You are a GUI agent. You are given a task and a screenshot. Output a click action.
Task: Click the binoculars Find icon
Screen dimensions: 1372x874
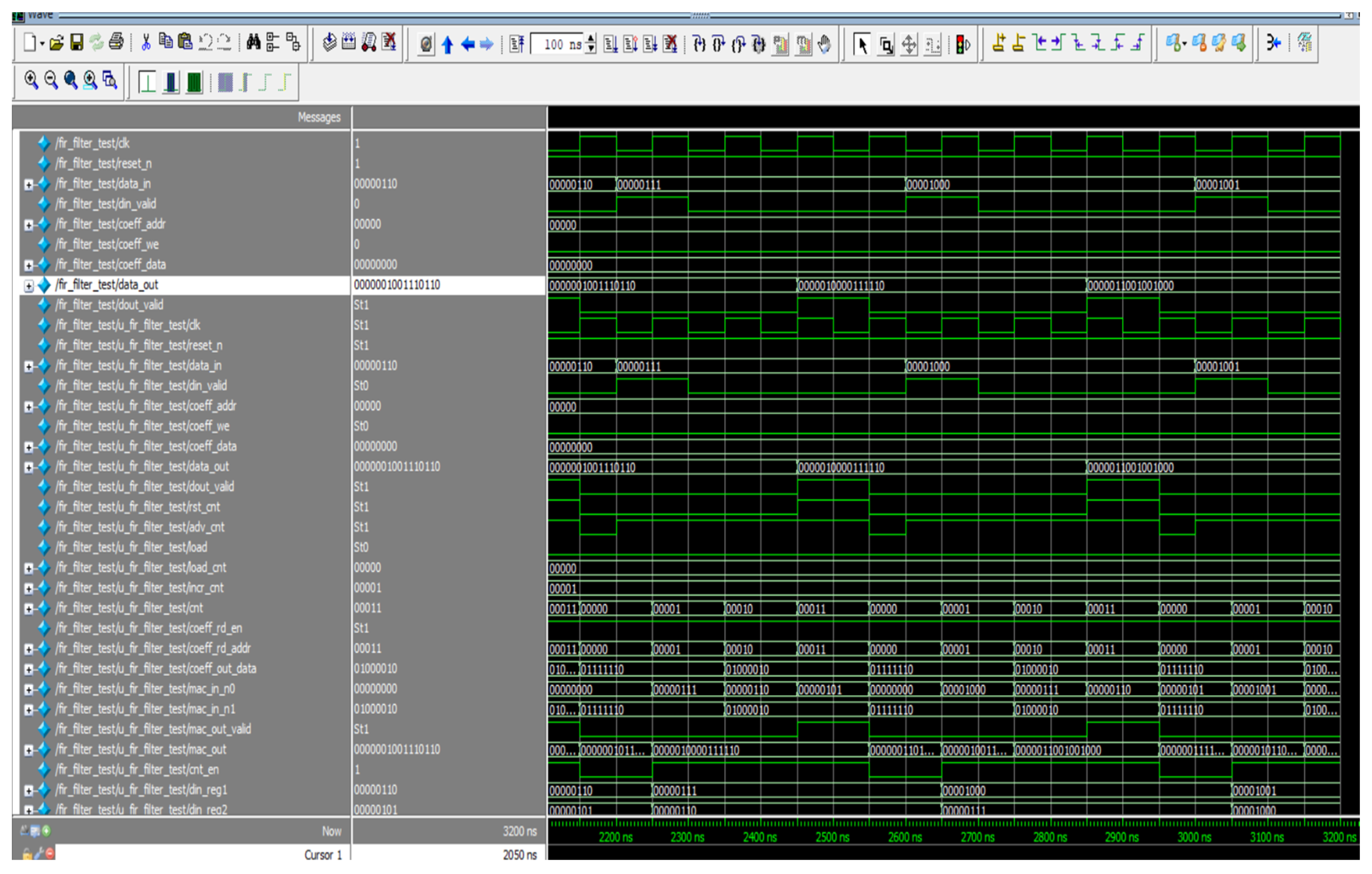[x=254, y=42]
